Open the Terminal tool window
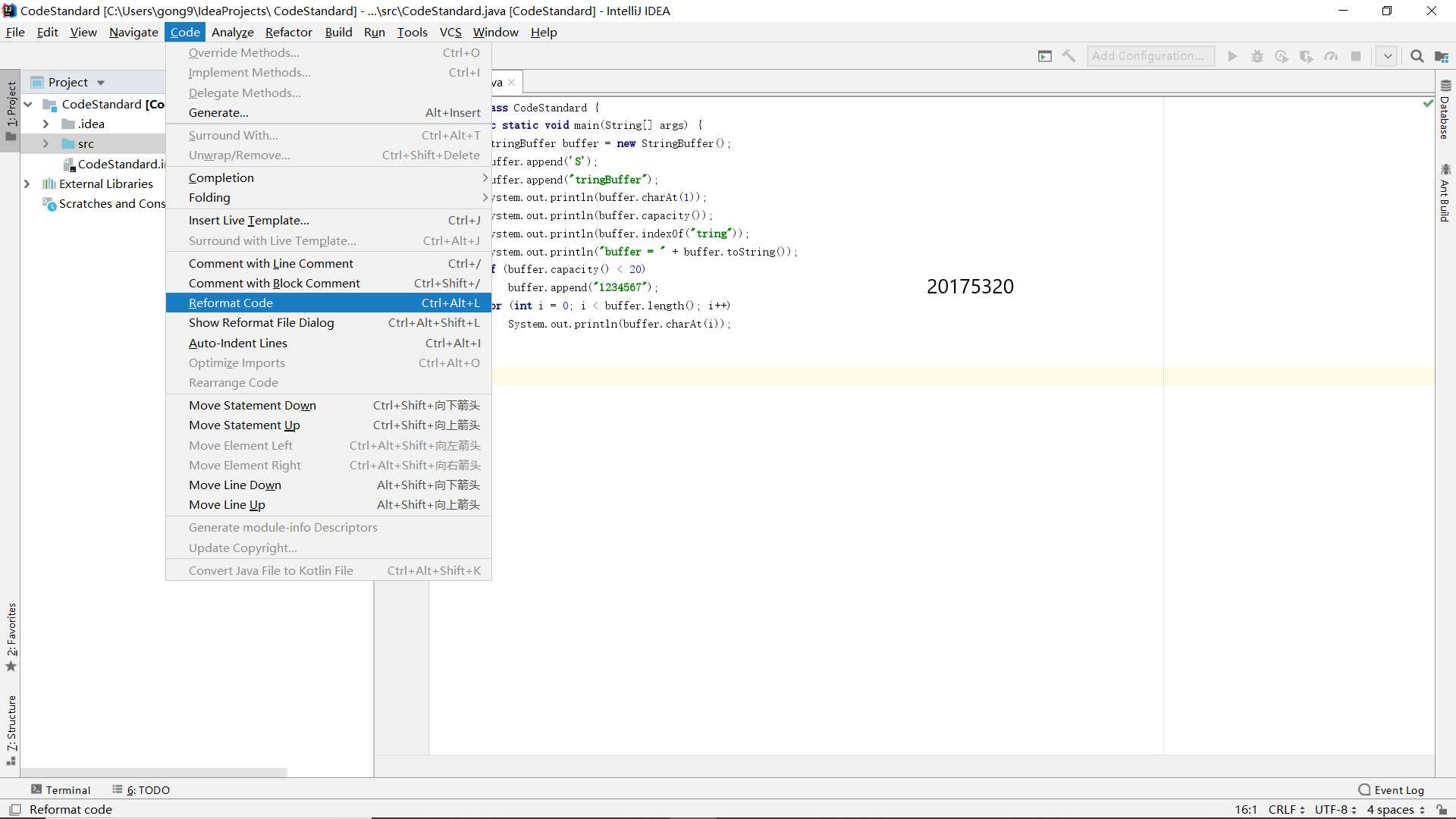Image resolution: width=1456 pixels, height=819 pixels. tap(61, 789)
